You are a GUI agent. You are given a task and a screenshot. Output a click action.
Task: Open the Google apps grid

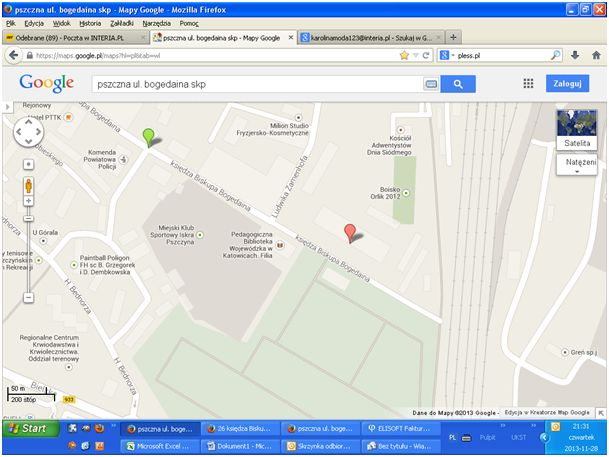click(528, 83)
